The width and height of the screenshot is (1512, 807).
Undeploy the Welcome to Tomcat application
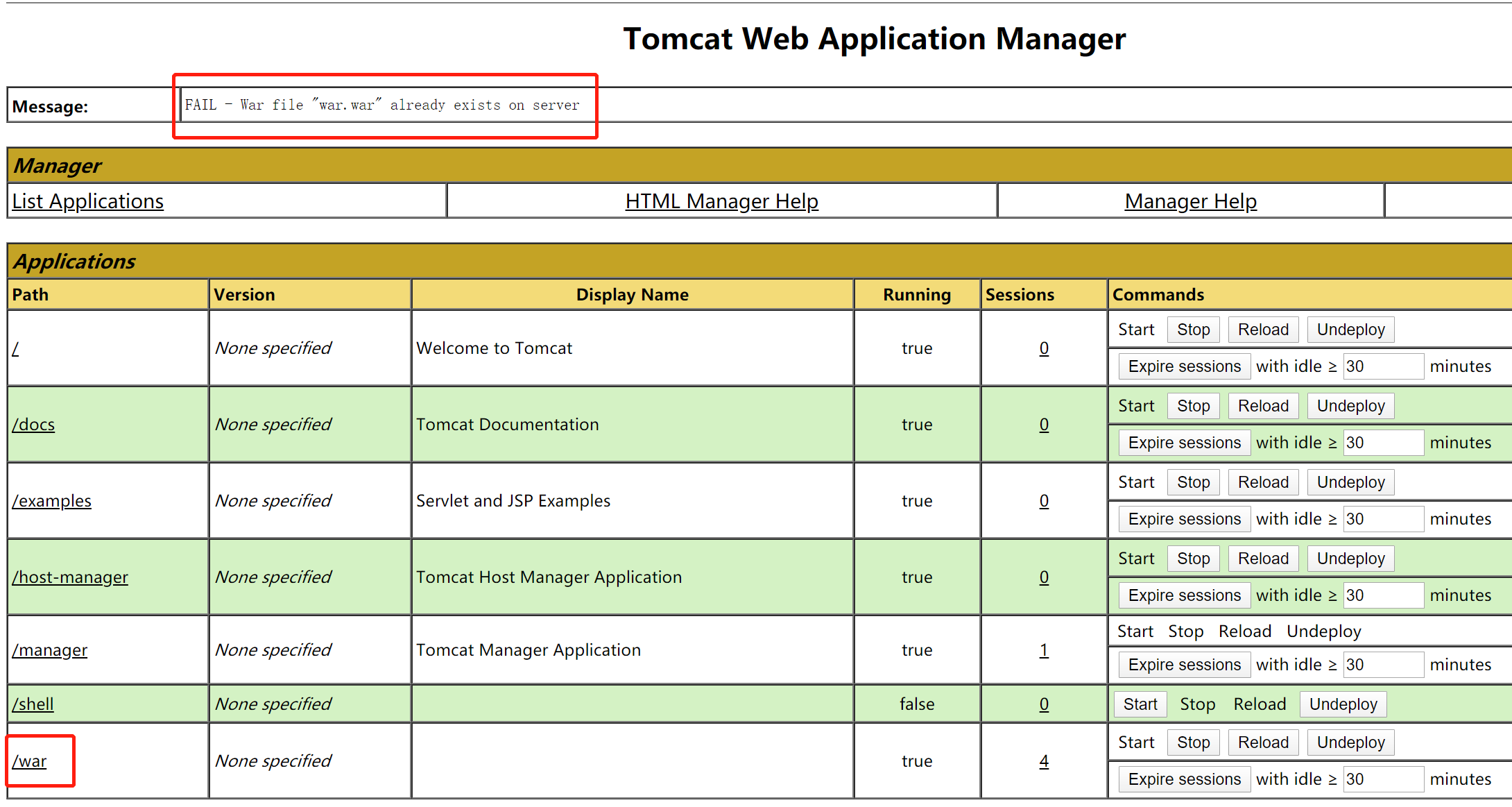click(x=1350, y=330)
